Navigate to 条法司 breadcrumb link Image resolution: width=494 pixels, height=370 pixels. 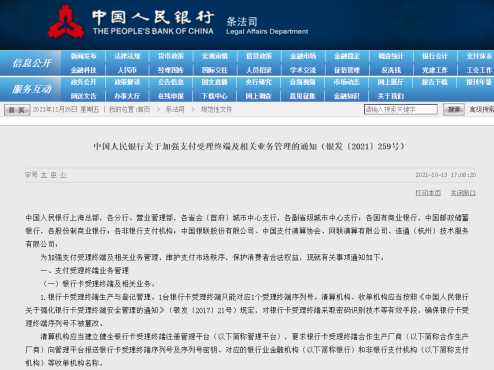(175, 109)
